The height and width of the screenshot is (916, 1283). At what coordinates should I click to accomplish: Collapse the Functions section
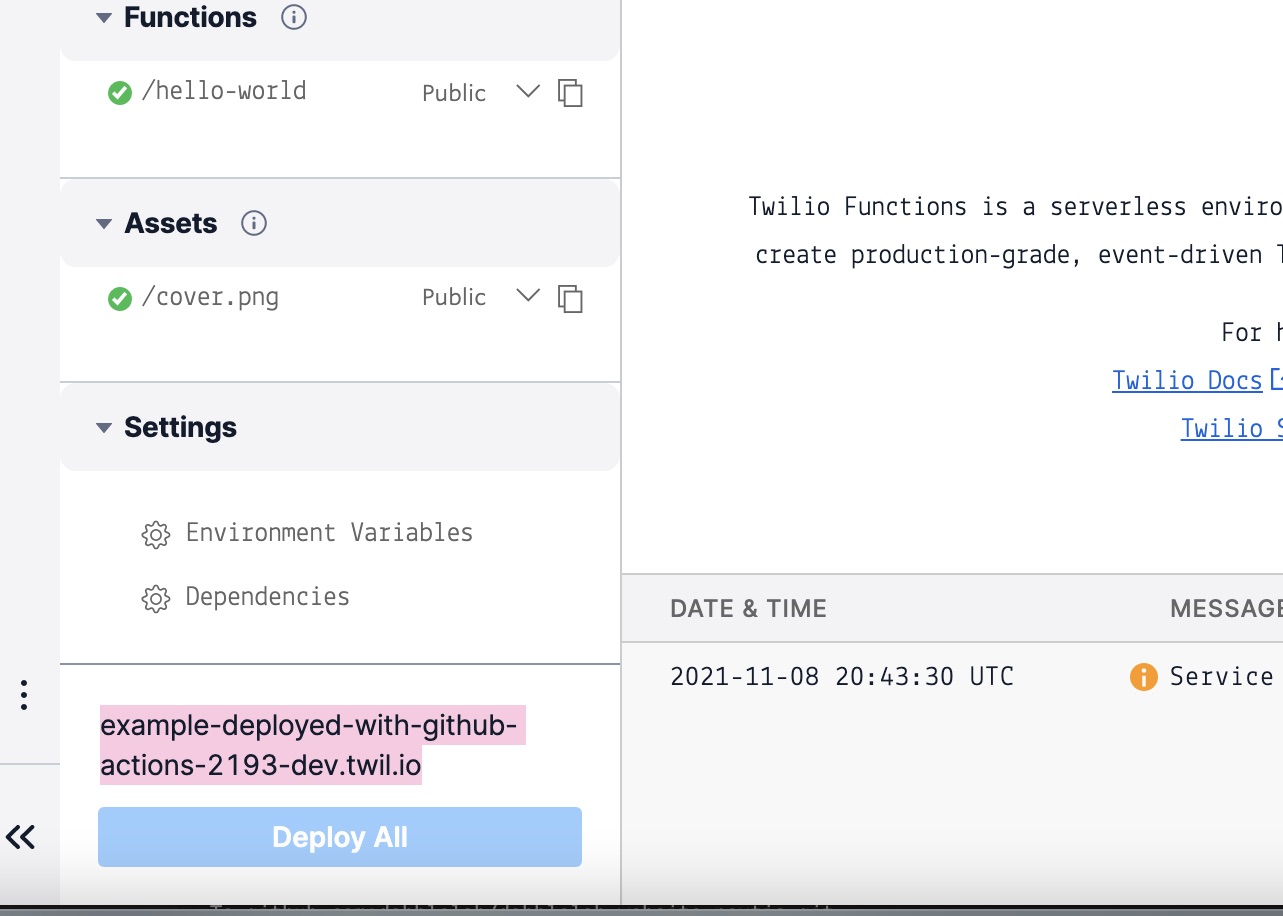(104, 18)
